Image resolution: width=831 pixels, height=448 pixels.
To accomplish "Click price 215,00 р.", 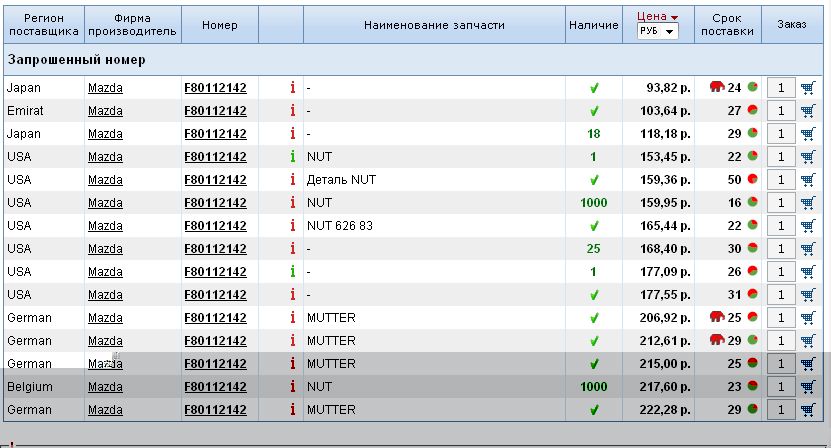I will (665, 364).
